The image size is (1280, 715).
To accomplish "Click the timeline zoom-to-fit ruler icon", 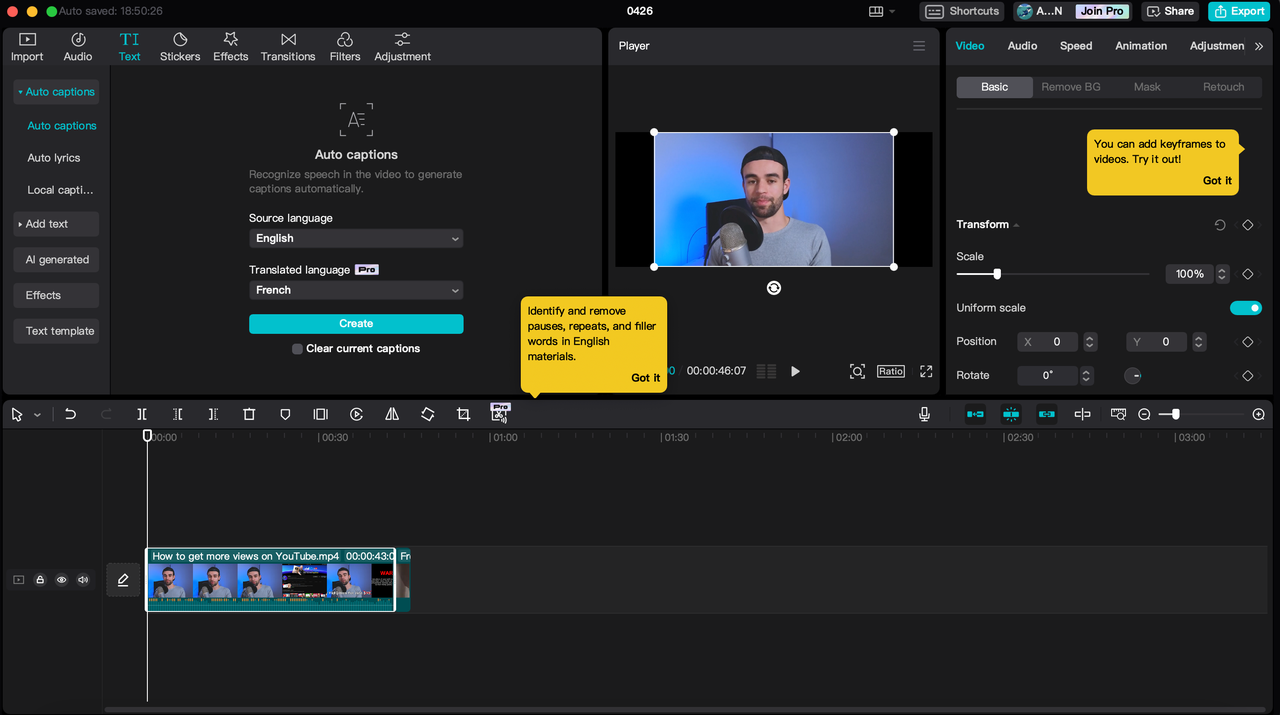I will point(1118,414).
